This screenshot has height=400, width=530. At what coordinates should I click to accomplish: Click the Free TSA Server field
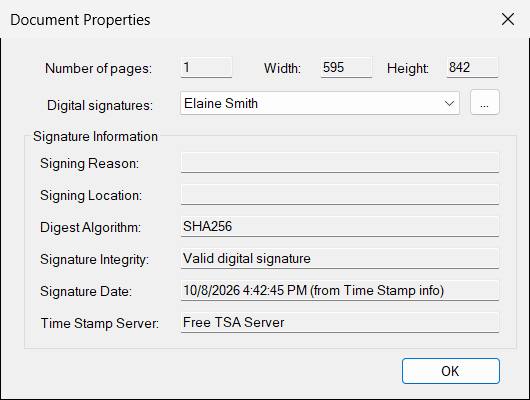pyautogui.click(x=340, y=322)
